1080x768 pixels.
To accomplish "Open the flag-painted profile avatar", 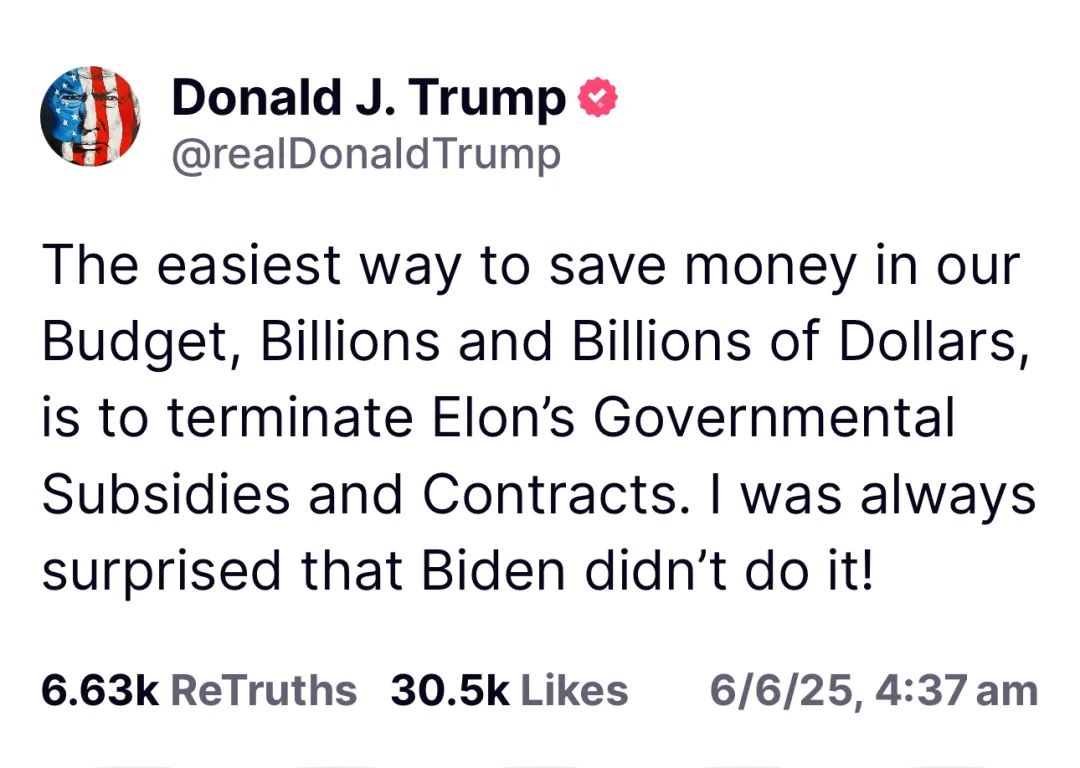I will click(90, 116).
